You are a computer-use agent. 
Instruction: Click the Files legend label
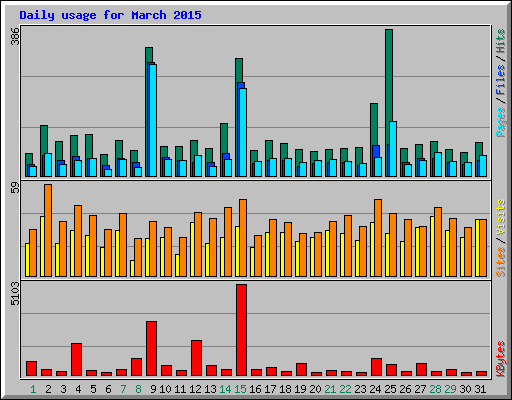[500, 79]
